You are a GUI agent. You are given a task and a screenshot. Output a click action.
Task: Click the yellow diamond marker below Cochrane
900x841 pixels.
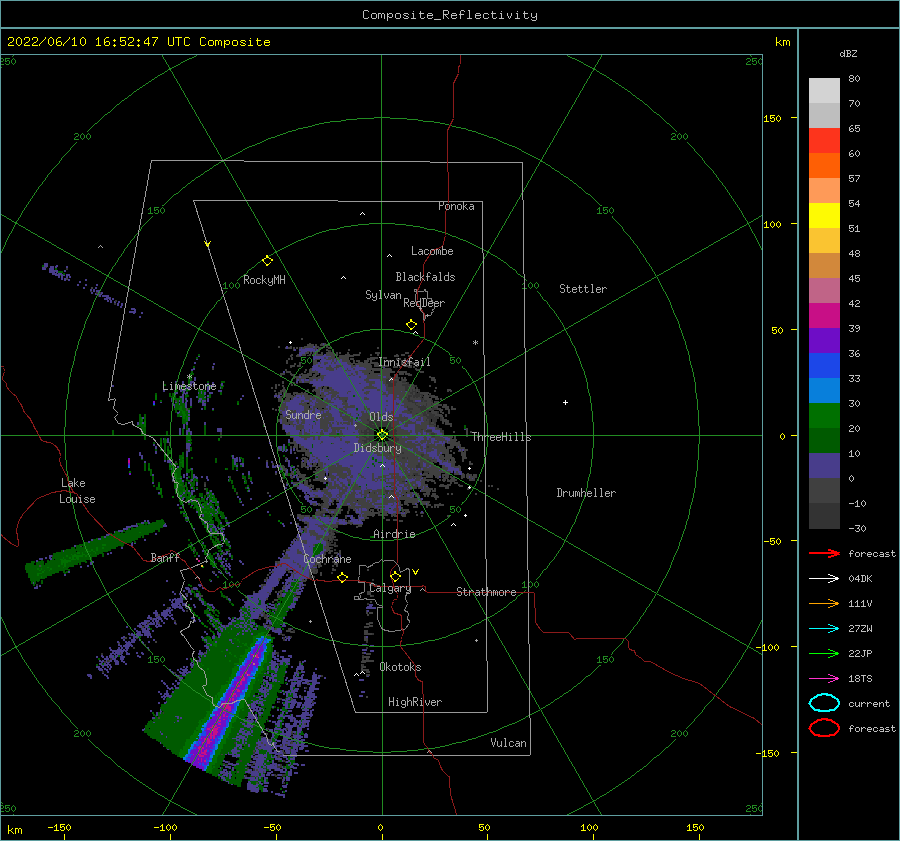pos(343,577)
